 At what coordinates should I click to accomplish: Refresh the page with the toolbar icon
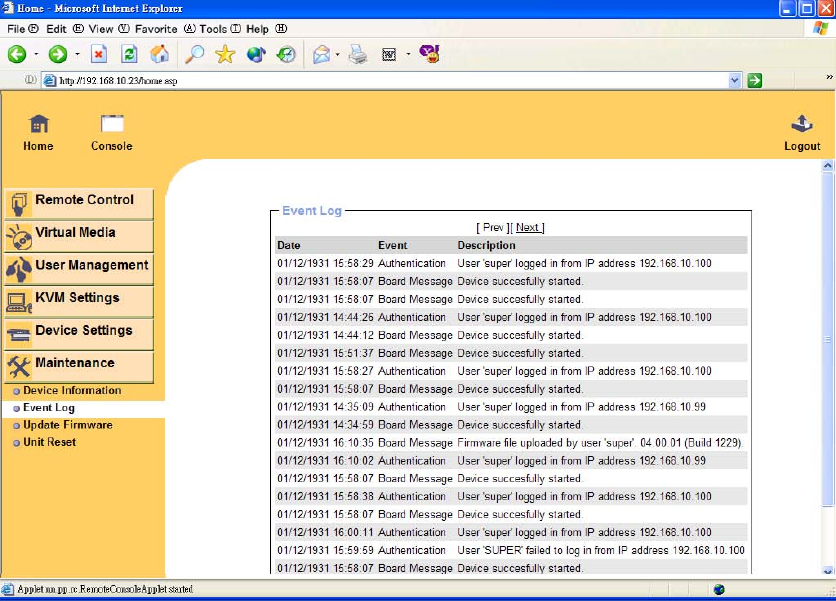129,55
